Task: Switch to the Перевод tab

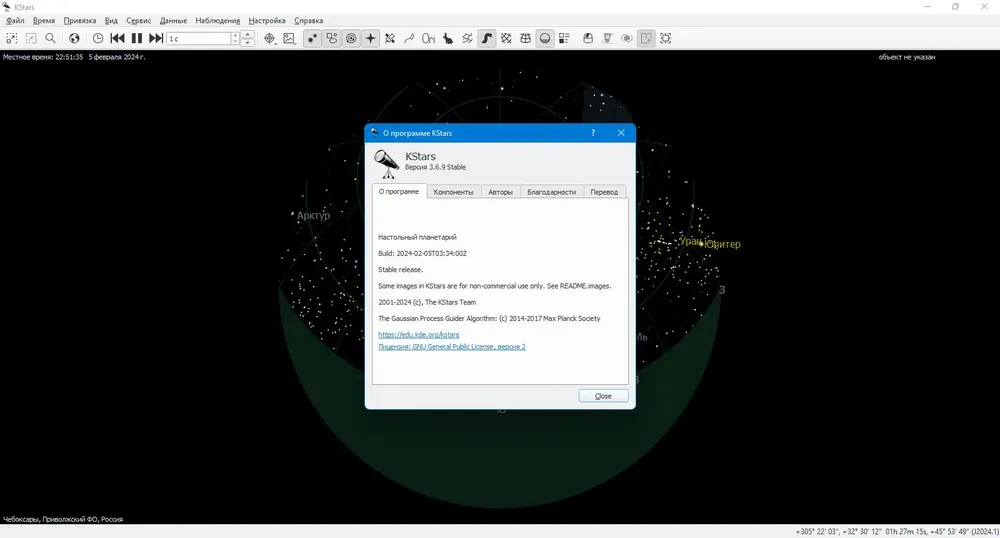Action: [x=604, y=192]
